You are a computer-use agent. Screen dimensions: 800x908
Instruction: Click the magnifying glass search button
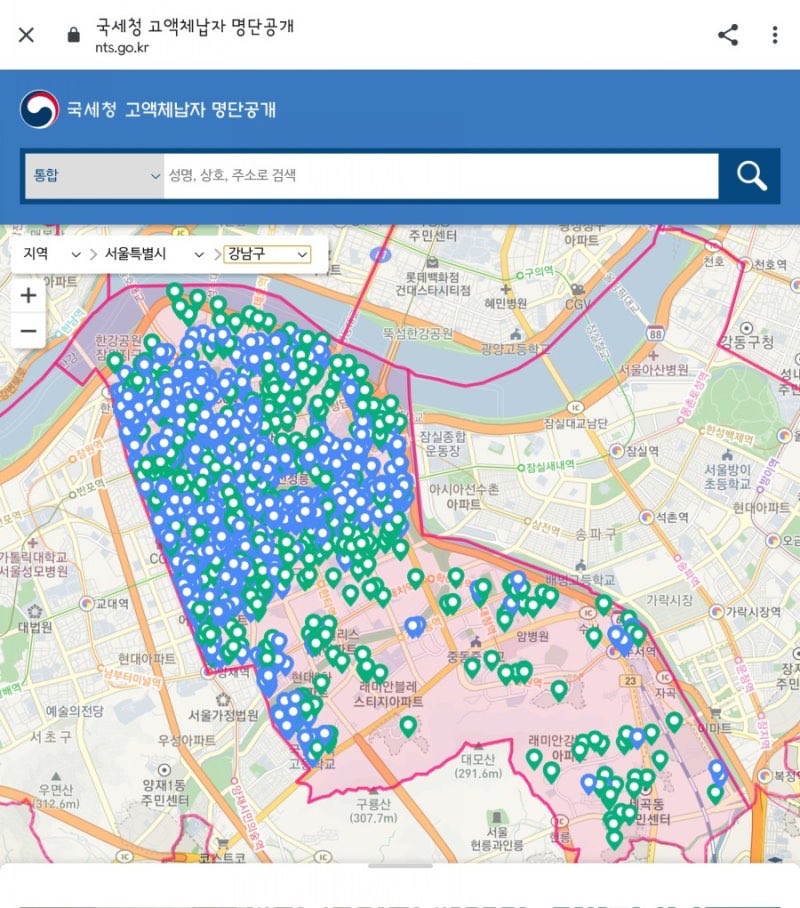tap(751, 176)
